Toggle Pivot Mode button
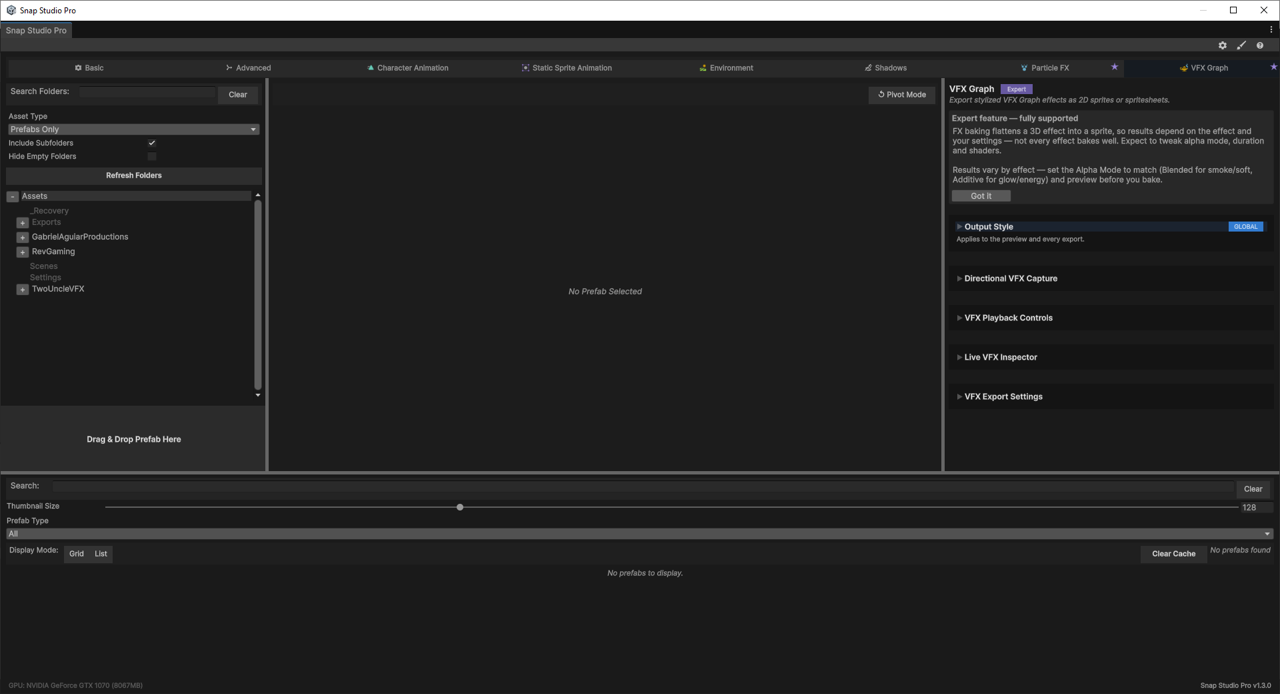This screenshot has width=1280, height=694. (x=902, y=95)
